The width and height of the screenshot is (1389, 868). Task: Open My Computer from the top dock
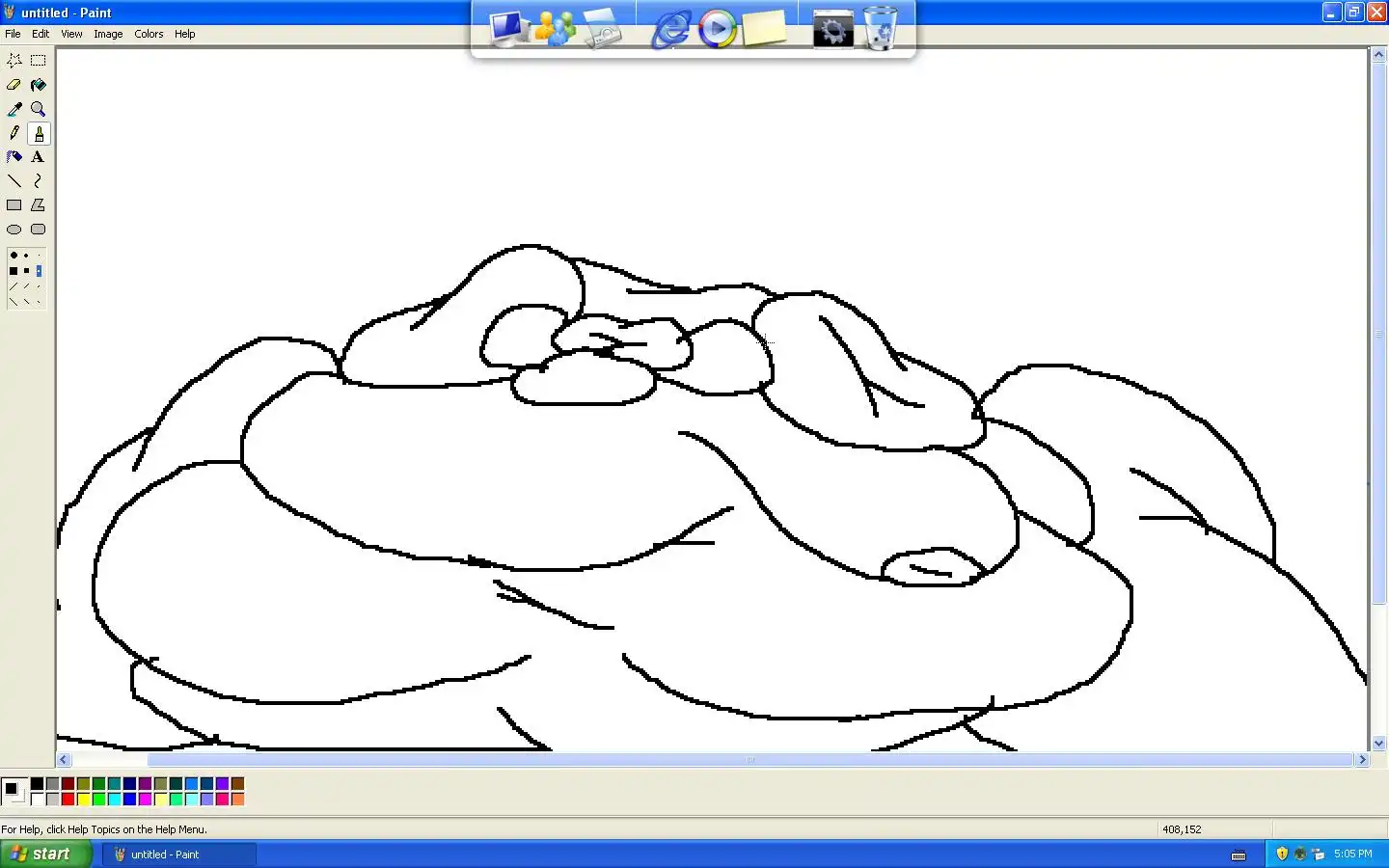(x=508, y=28)
